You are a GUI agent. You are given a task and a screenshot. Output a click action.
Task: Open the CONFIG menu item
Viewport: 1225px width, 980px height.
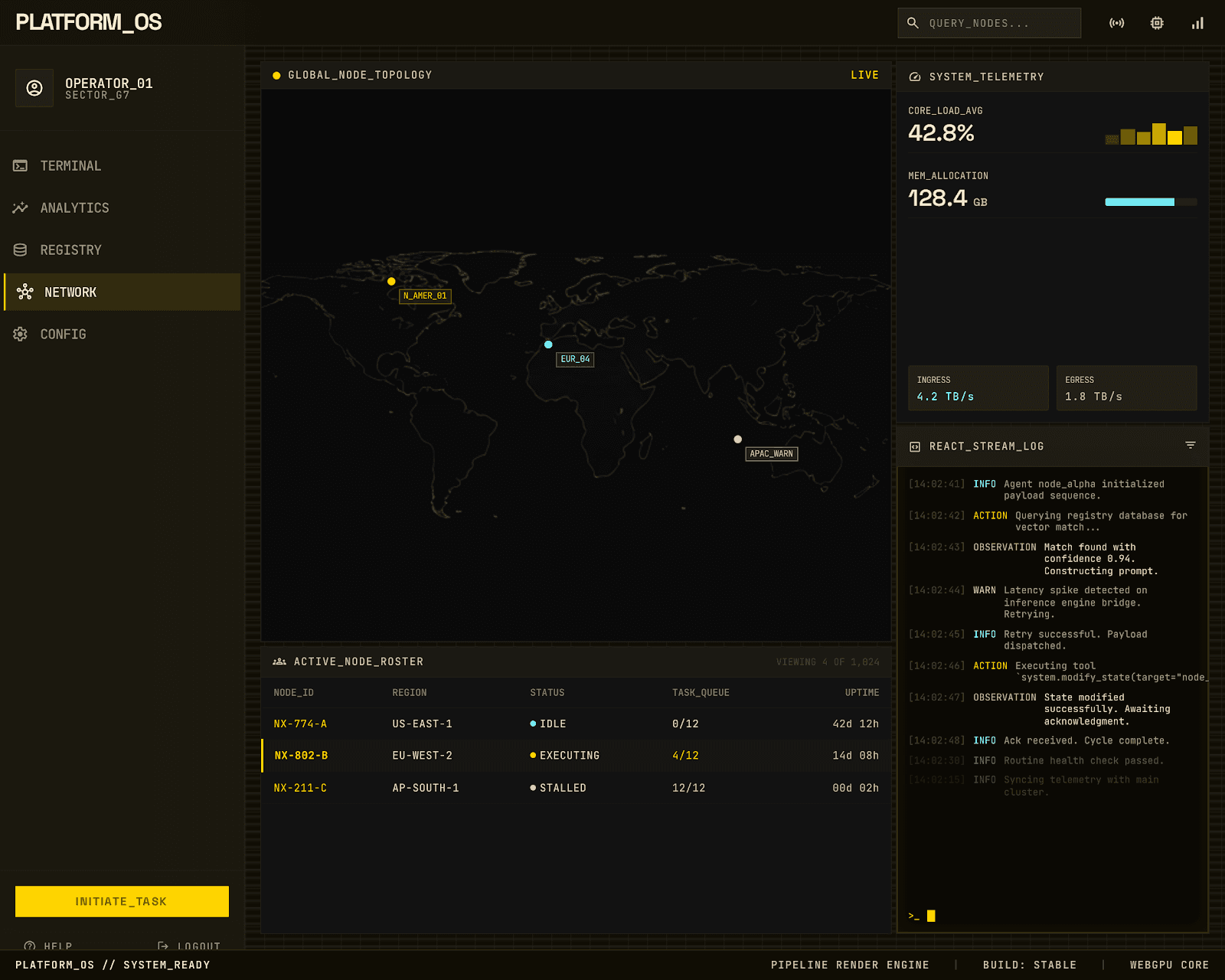(122, 334)
